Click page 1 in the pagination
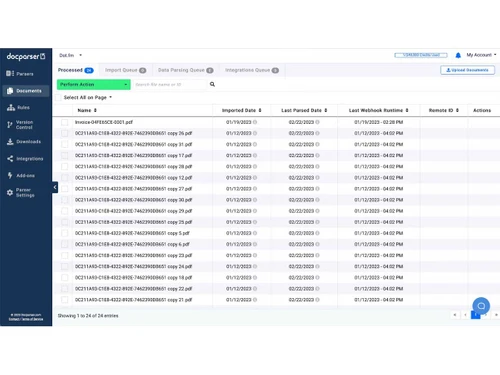 click(x=476, y=315)
